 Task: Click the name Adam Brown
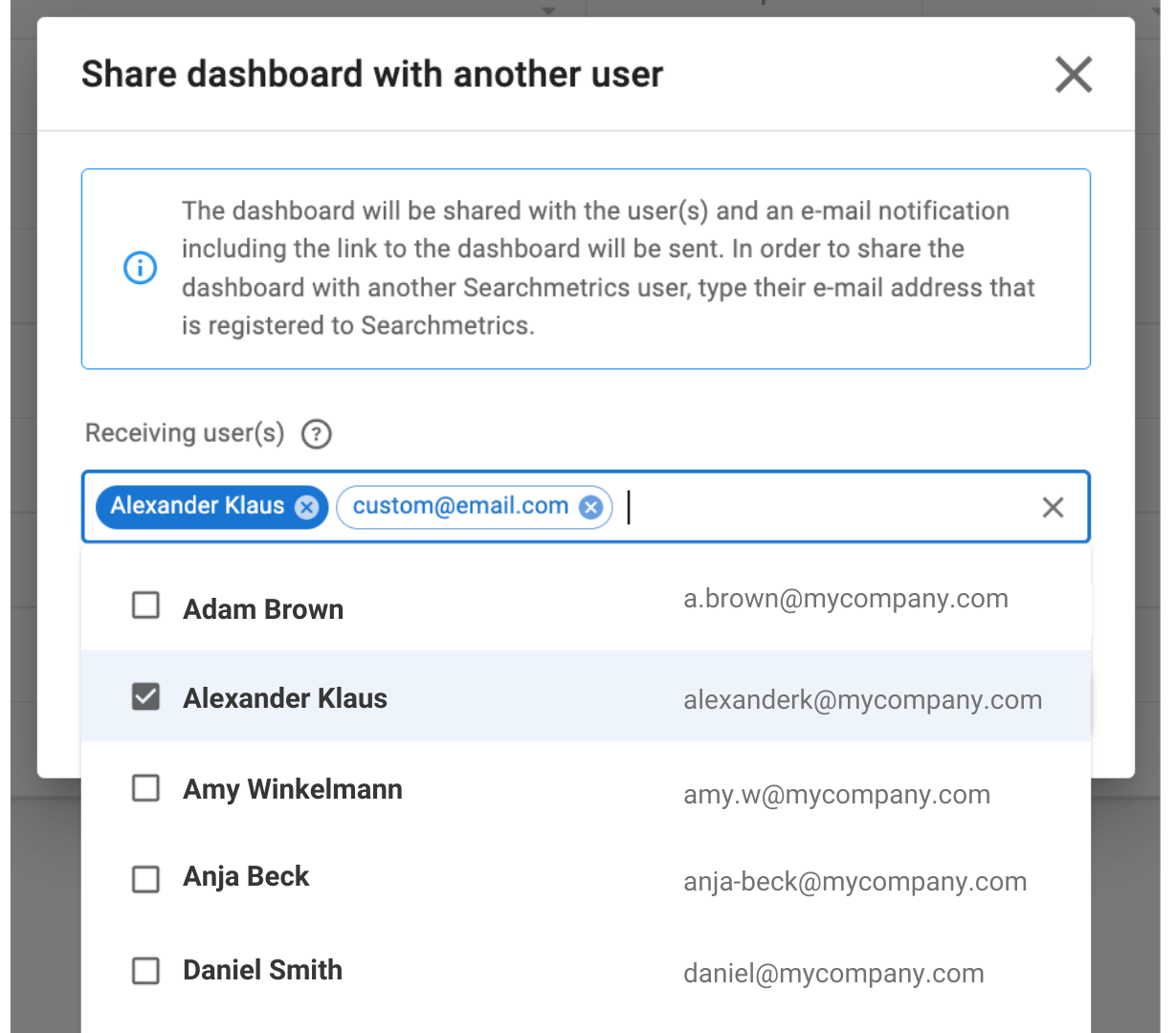[263, 609]
